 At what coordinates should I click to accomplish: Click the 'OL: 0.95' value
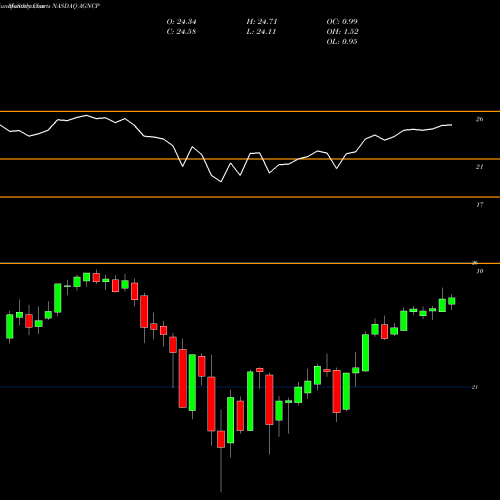click(342, 42)
